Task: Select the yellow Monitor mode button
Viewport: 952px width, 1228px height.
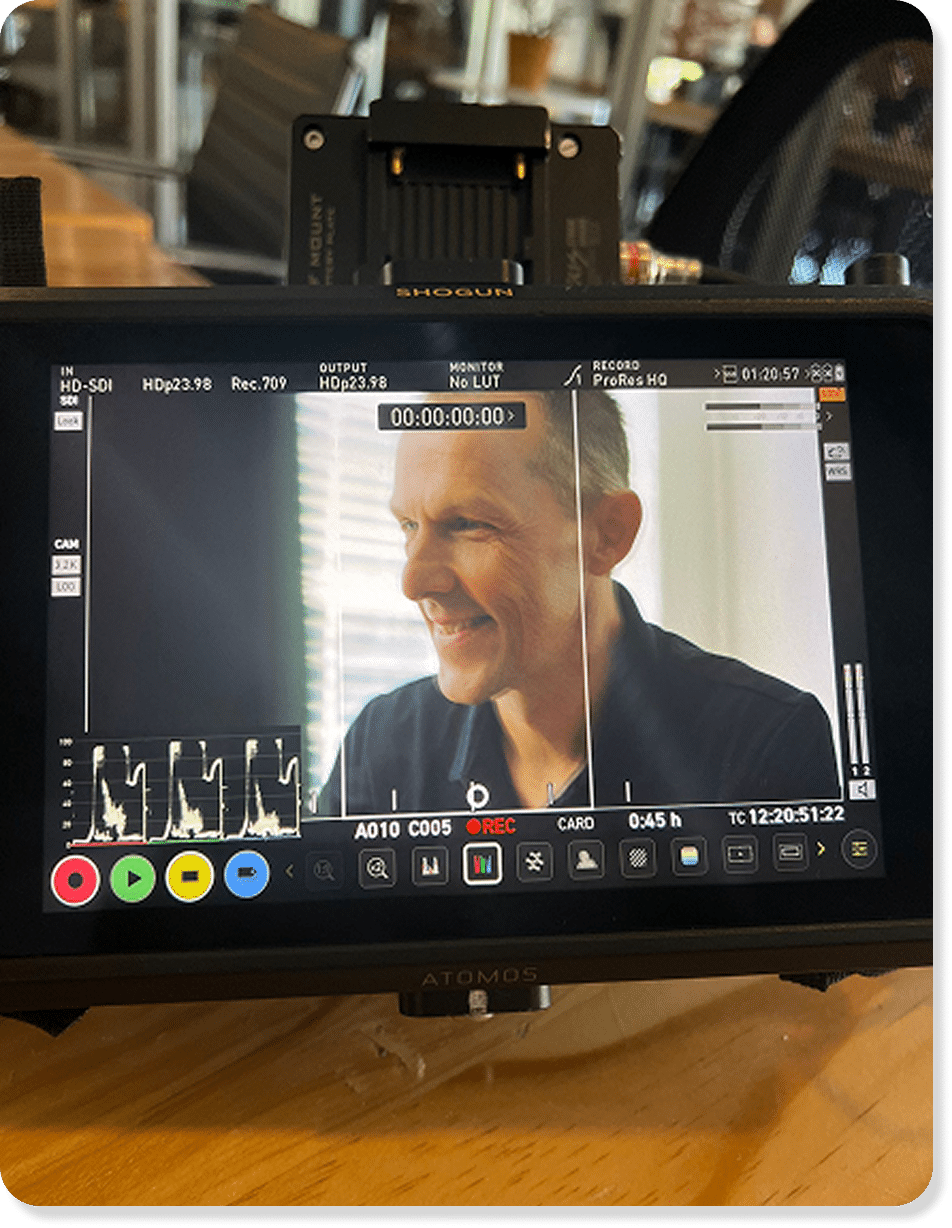Action: (x=189, y=877)
